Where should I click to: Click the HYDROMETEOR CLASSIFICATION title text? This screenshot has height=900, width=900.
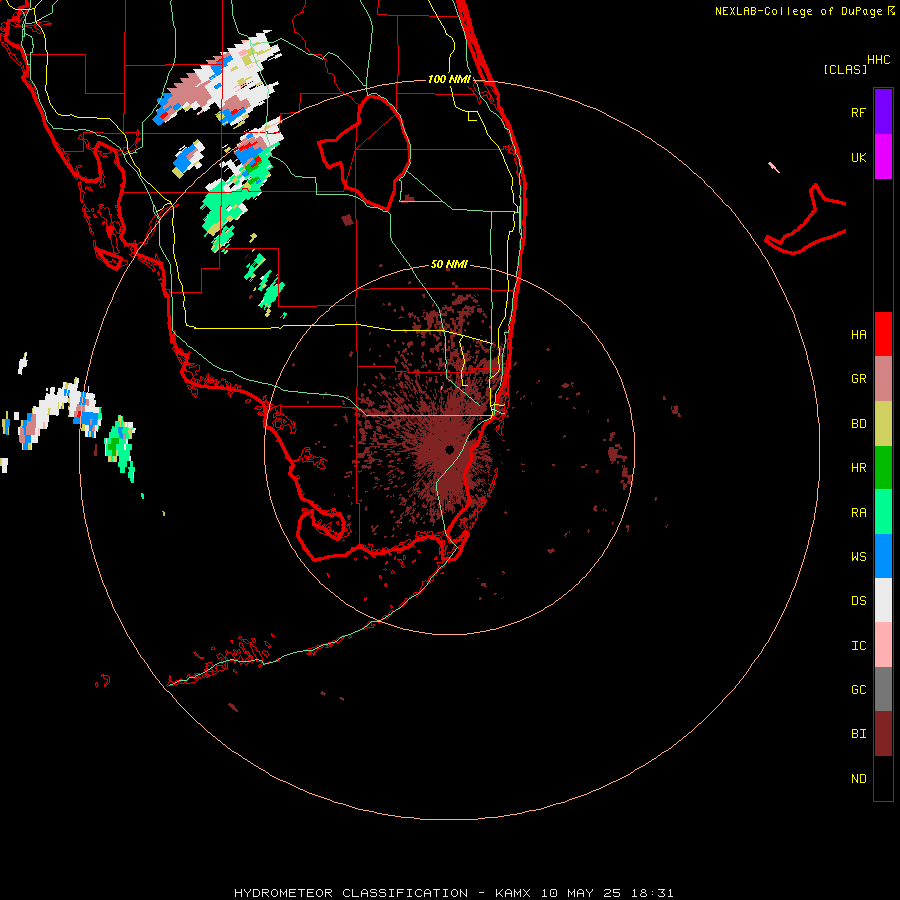[x=351, y=893]
